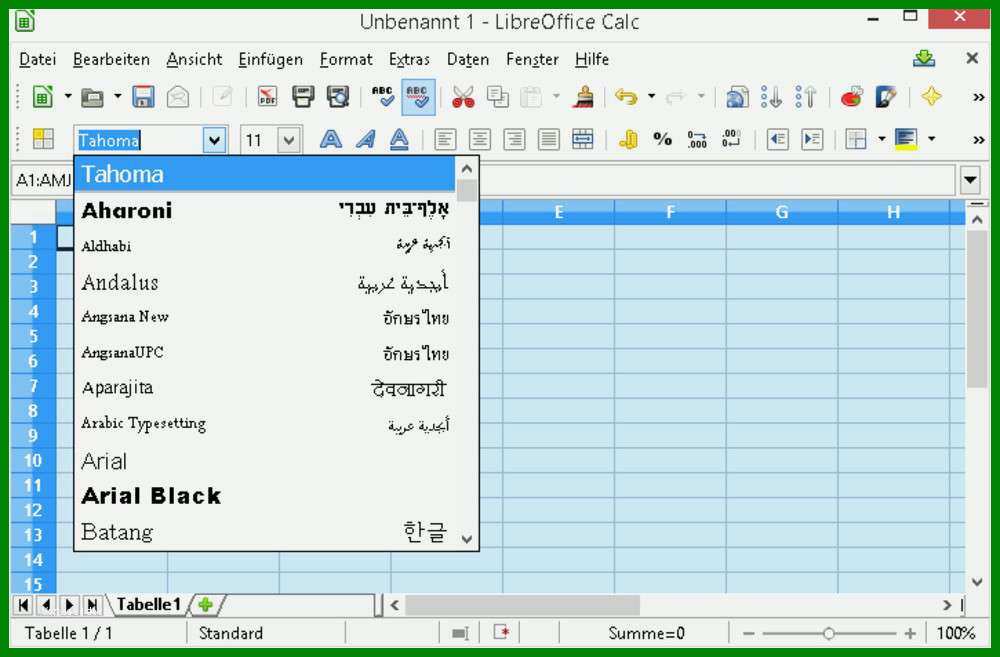The image size is (1000, 657).
Task: Open the New document dropdown arrow
Action: pos(68,97)
